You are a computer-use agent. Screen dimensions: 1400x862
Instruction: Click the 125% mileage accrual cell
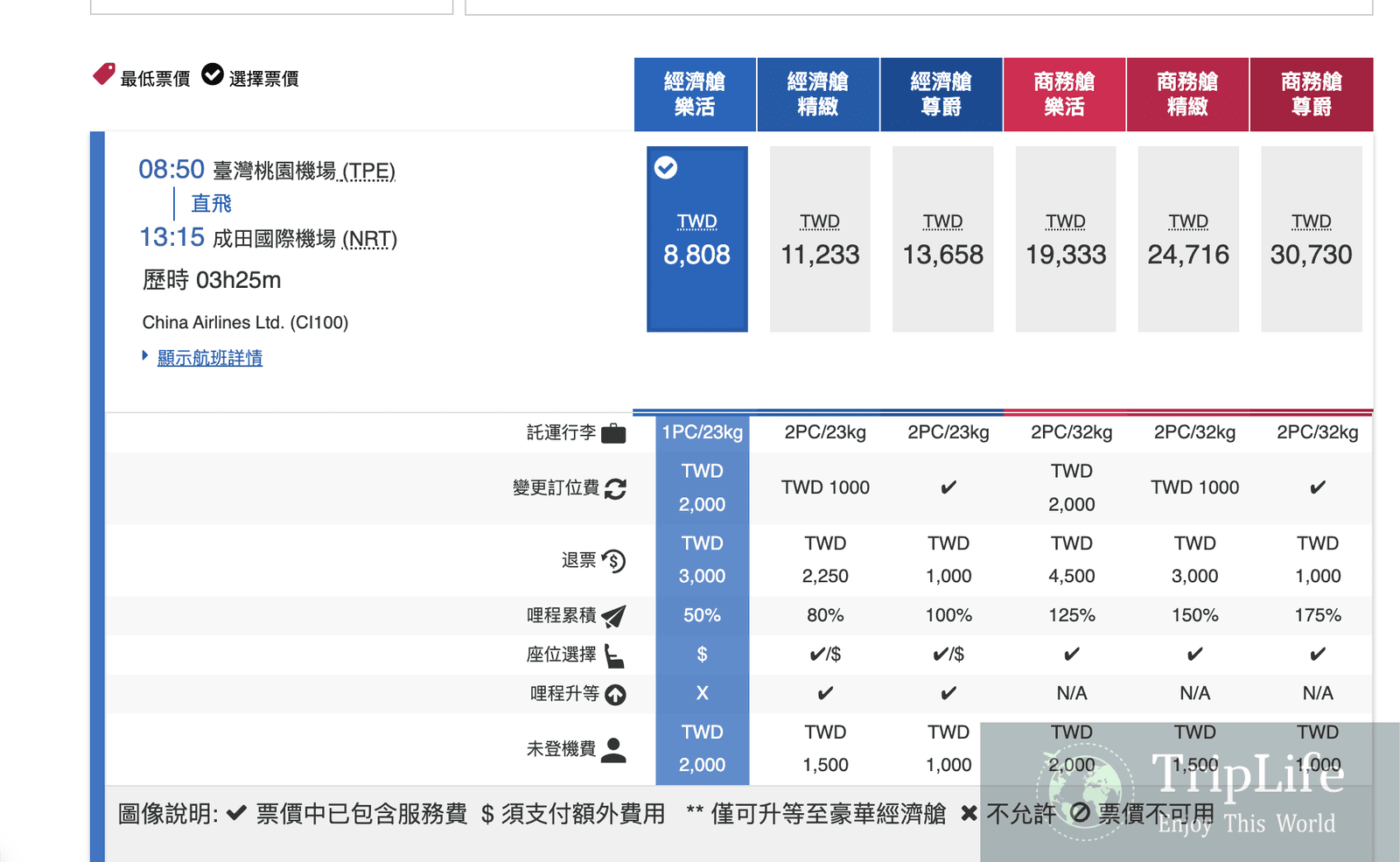click(x=1072, y=615)
